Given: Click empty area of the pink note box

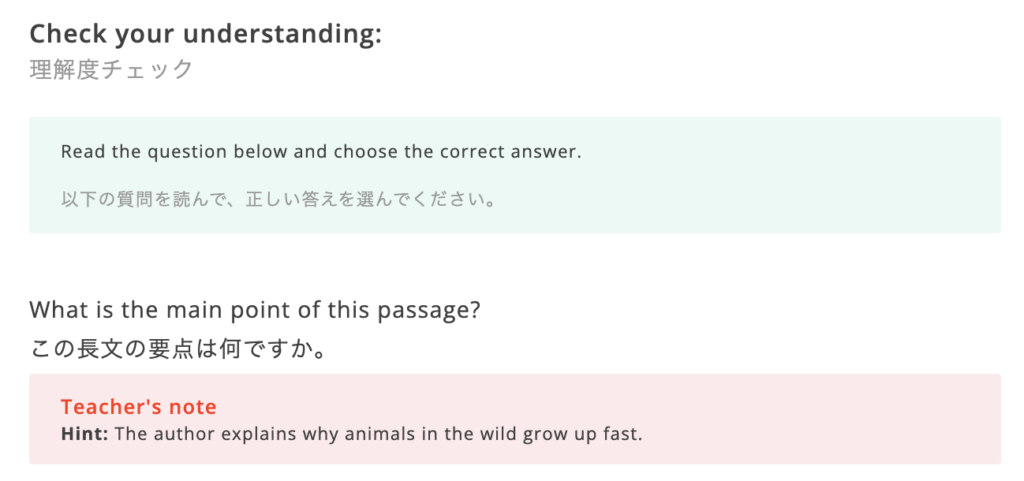Looking at the screenshot, I should tap(850, 420).
